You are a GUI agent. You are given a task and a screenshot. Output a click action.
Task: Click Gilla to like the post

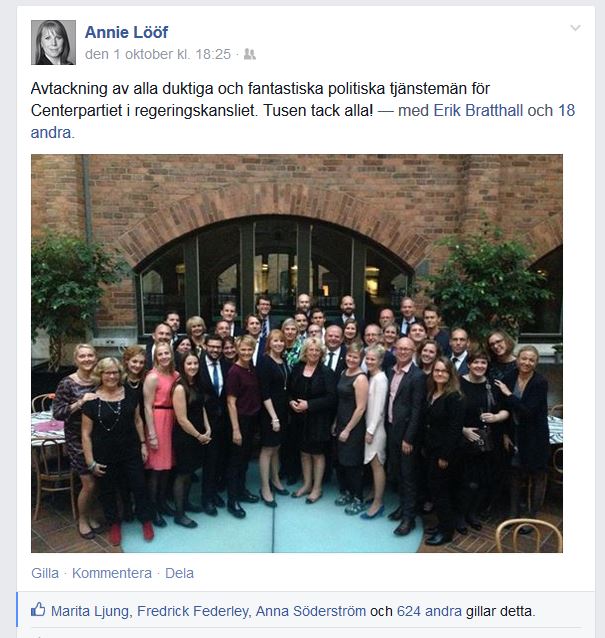(x=45, y=573)
